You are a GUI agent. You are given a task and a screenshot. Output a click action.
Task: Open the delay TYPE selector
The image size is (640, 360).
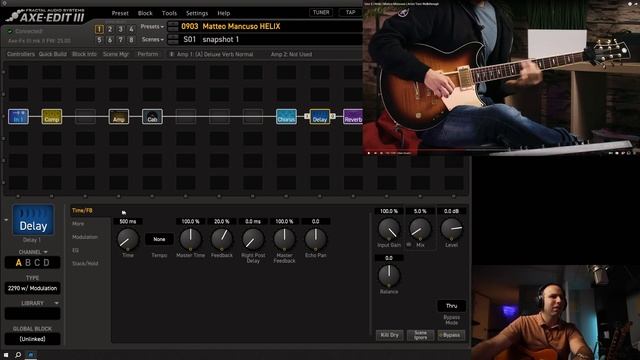(x=33, y=288)
